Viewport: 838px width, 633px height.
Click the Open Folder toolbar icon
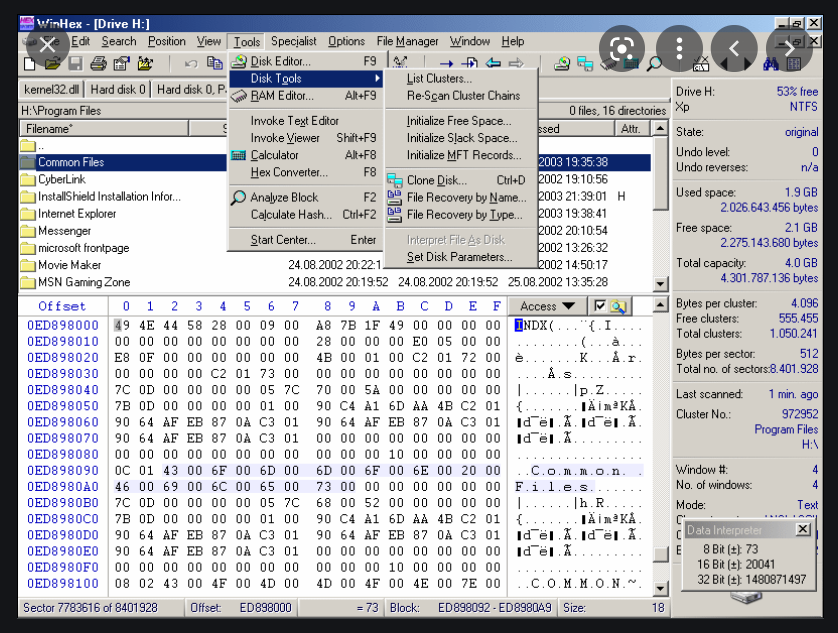(145, 64)
